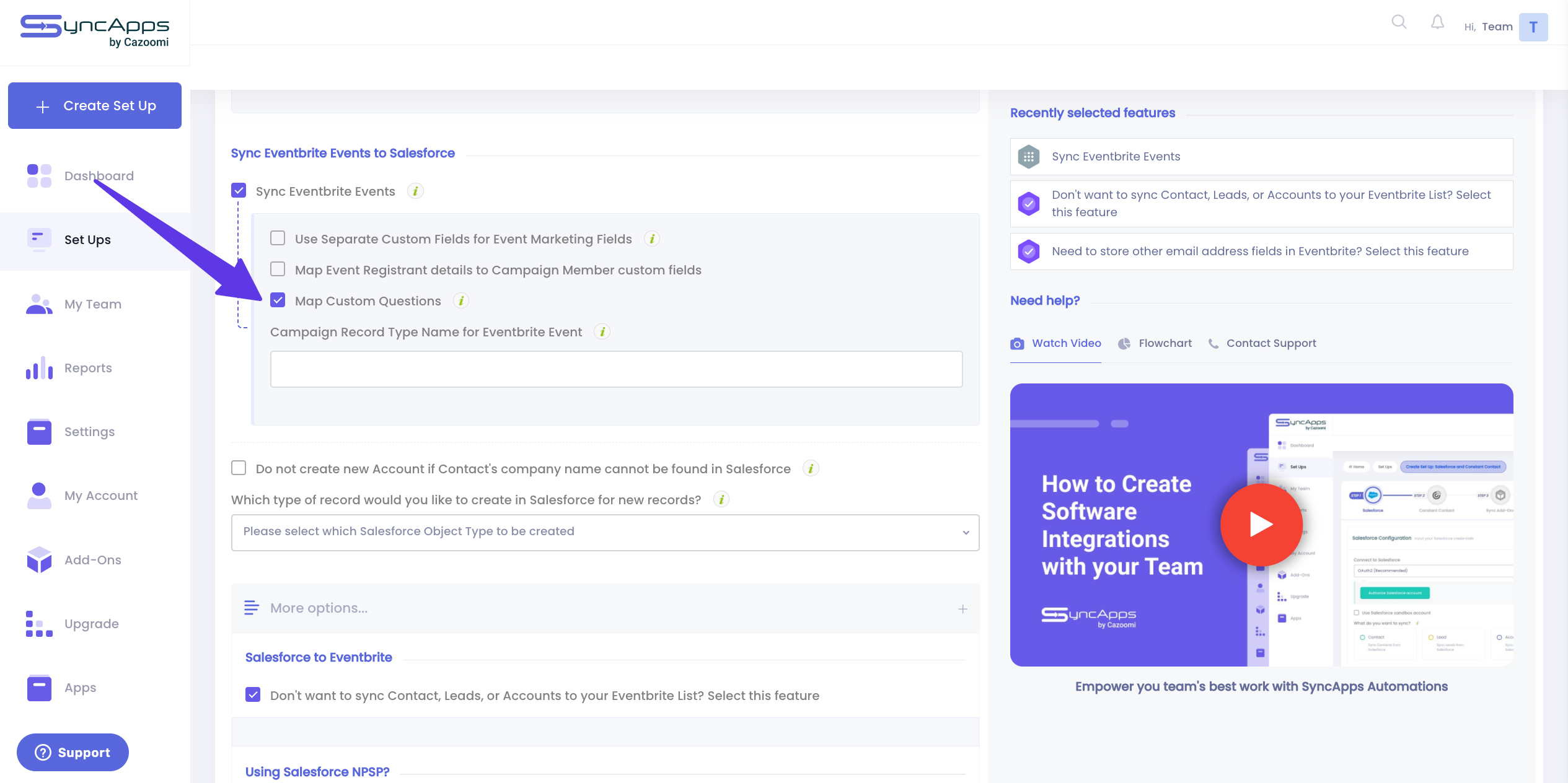Switch to the Contact Support tab
This screenshot has height=783, width=1568.
[1262, 343]
